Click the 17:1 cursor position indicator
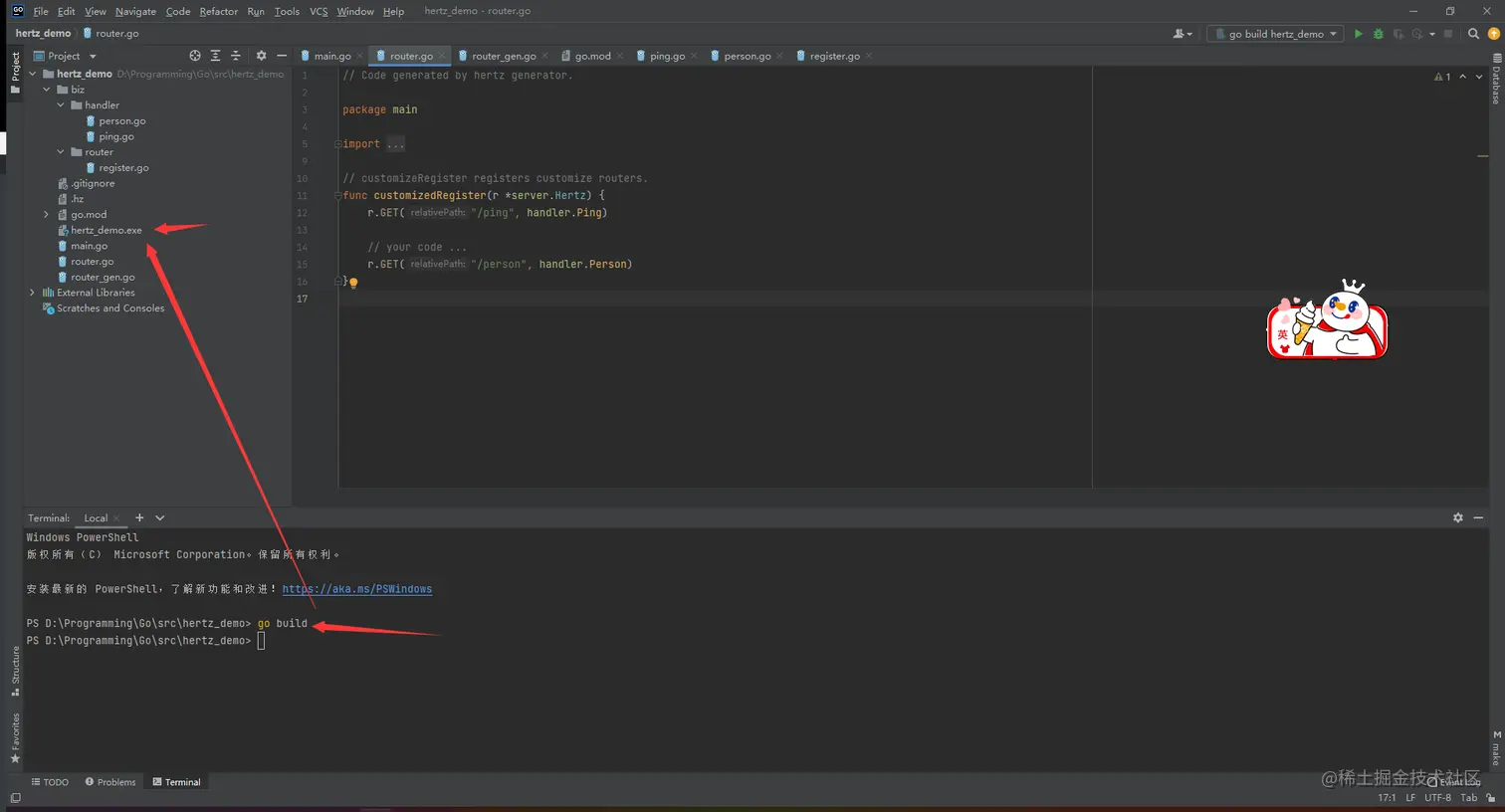The image size is (1505, 812). click(x=1387, y=797)
